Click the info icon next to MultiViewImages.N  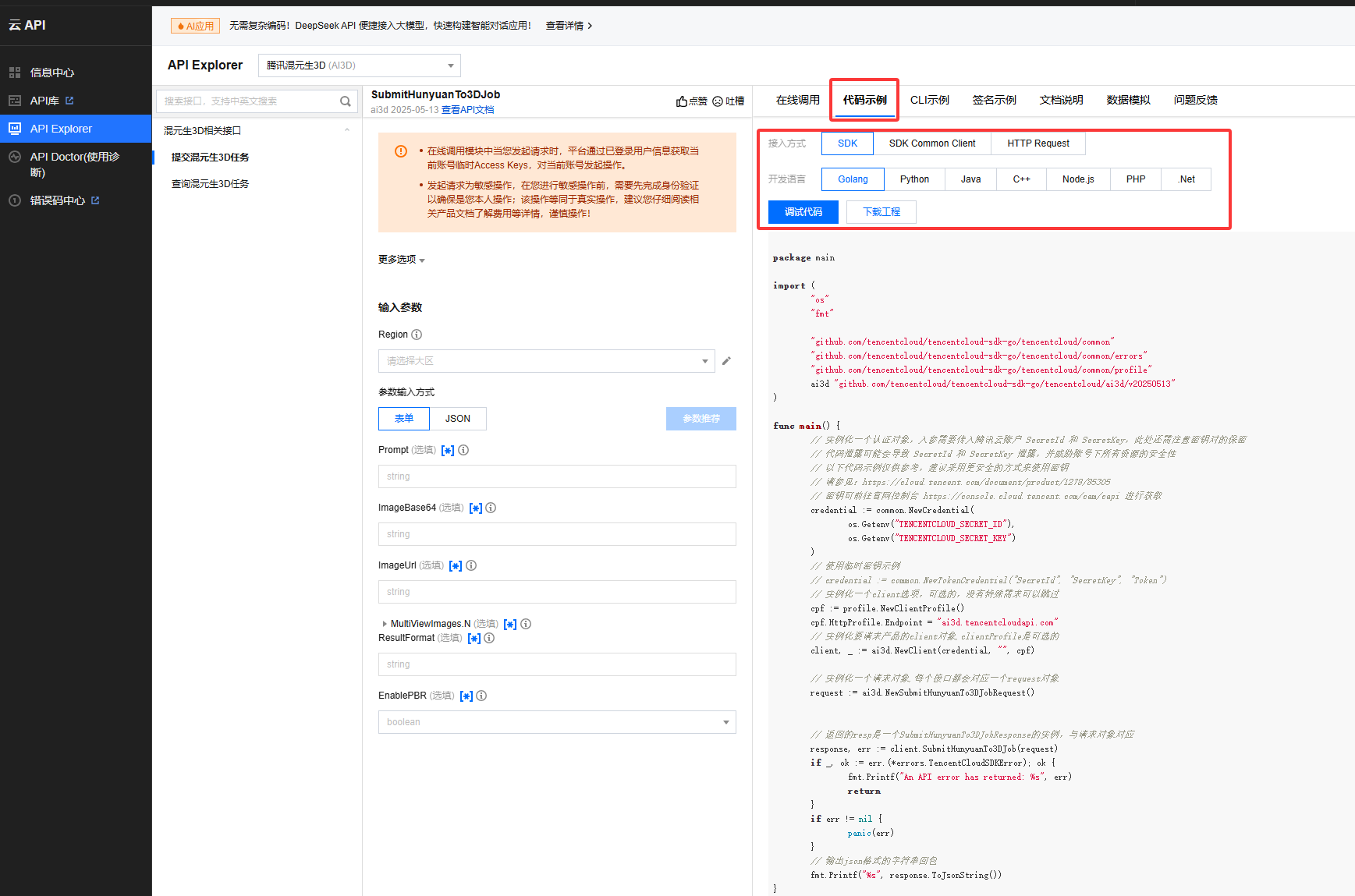pos(526,624)
